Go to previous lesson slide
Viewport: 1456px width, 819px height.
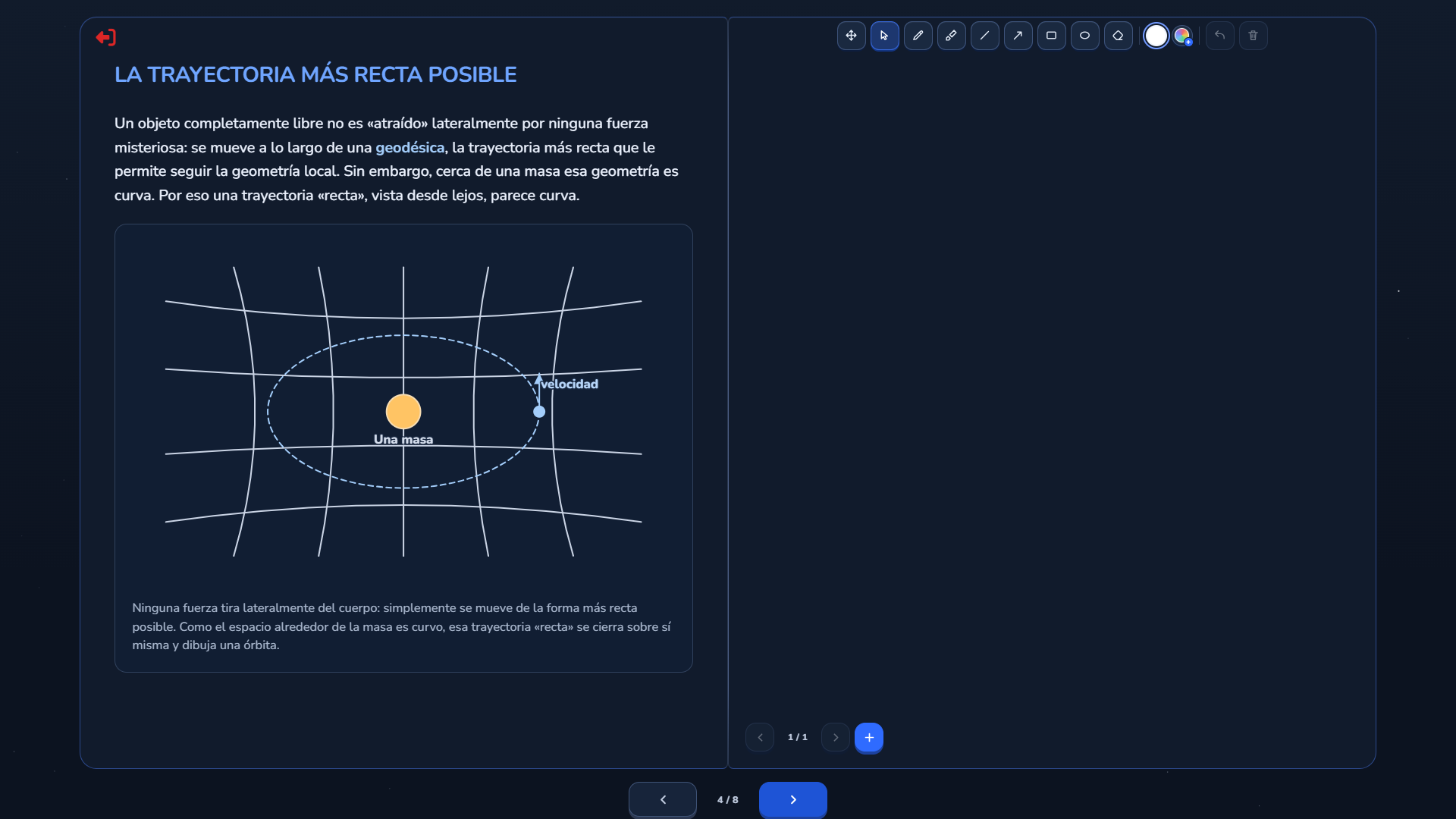pos(663,799)
